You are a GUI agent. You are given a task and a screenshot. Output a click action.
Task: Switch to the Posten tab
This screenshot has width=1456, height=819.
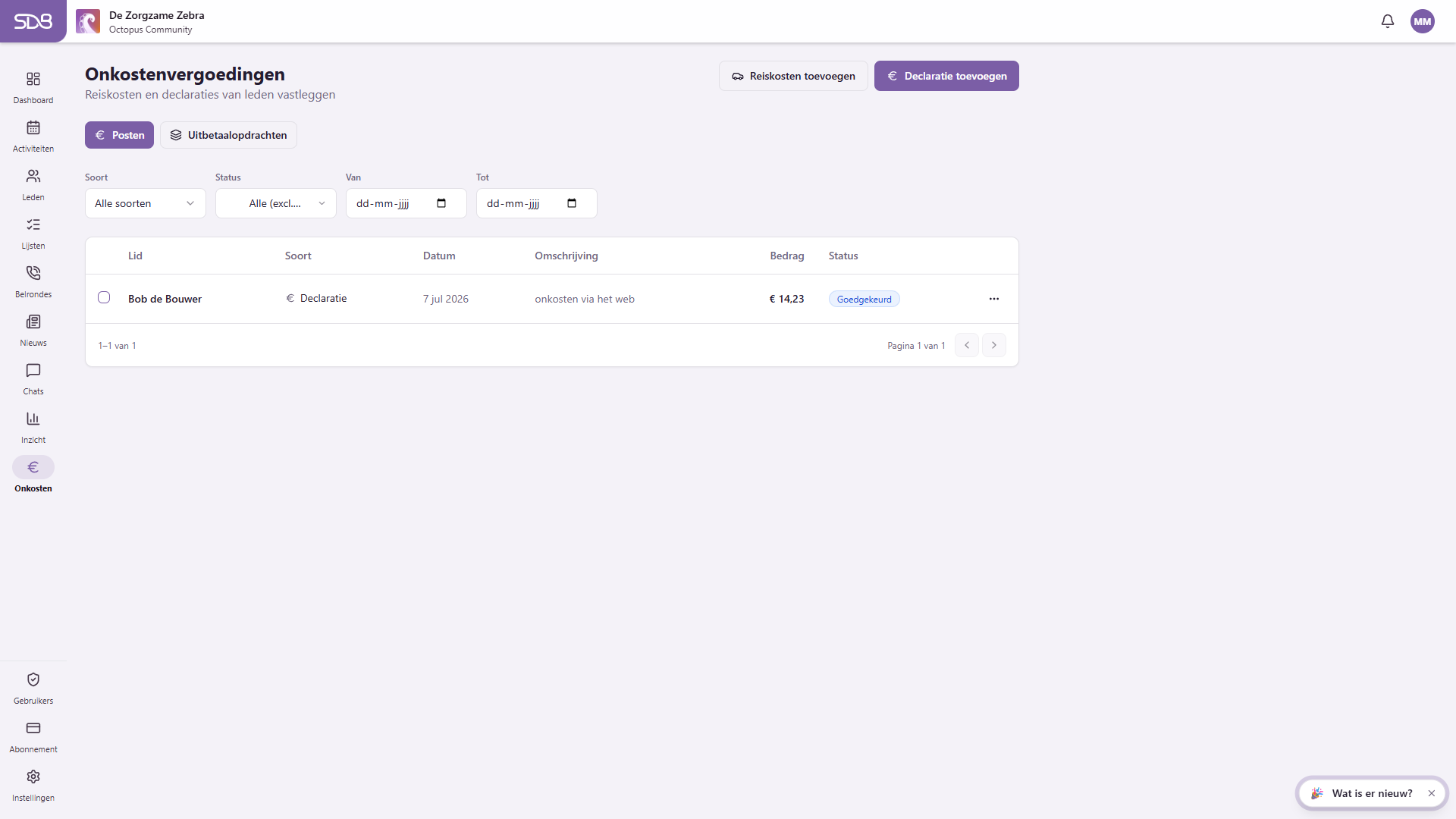119,135
